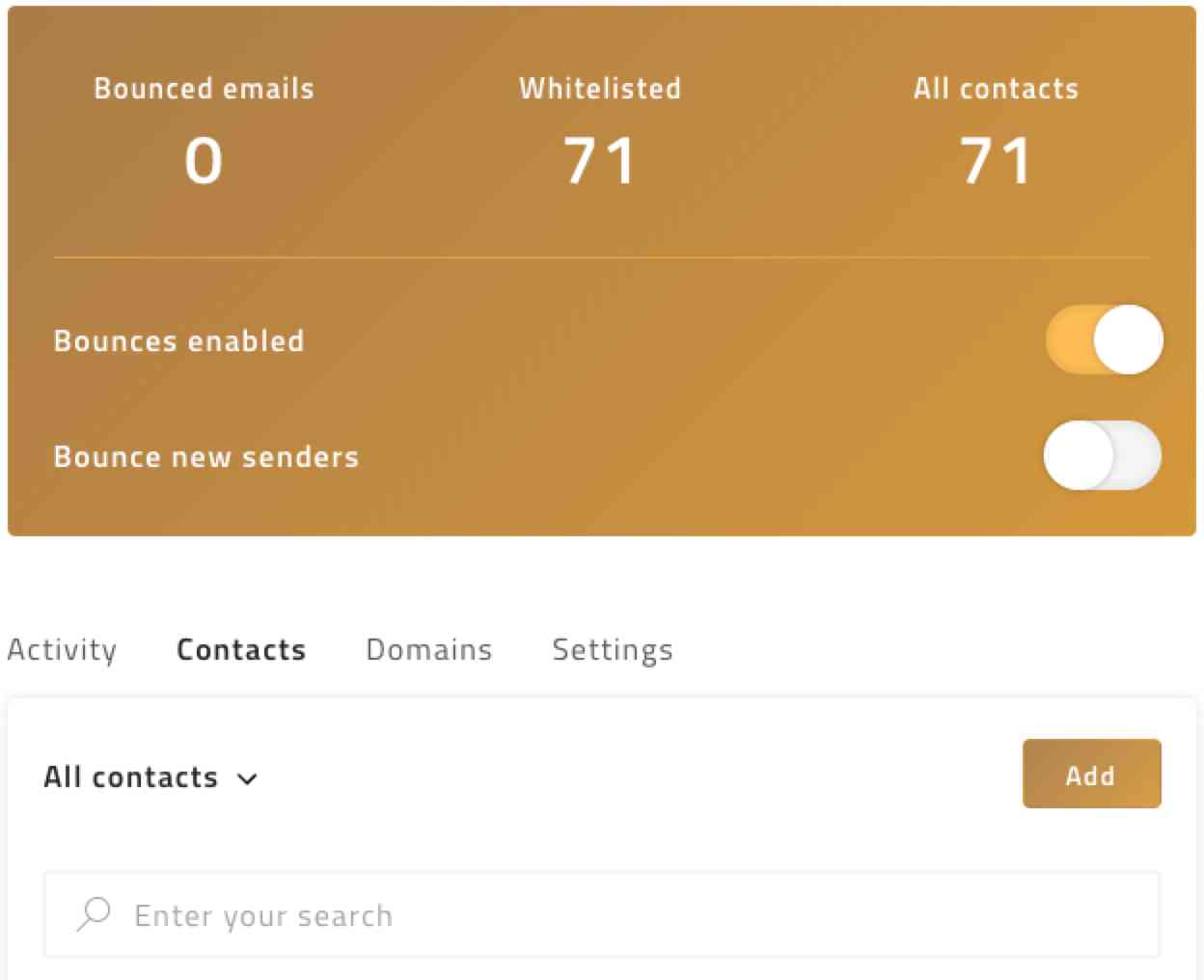This screenshot has width=1204, height=980.
Task: Click the Bounced emails label
Action: click(x=203, y=88)
